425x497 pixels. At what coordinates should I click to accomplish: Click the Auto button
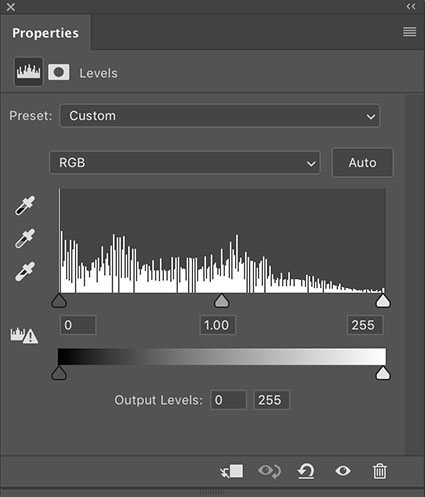pos(363,163)
